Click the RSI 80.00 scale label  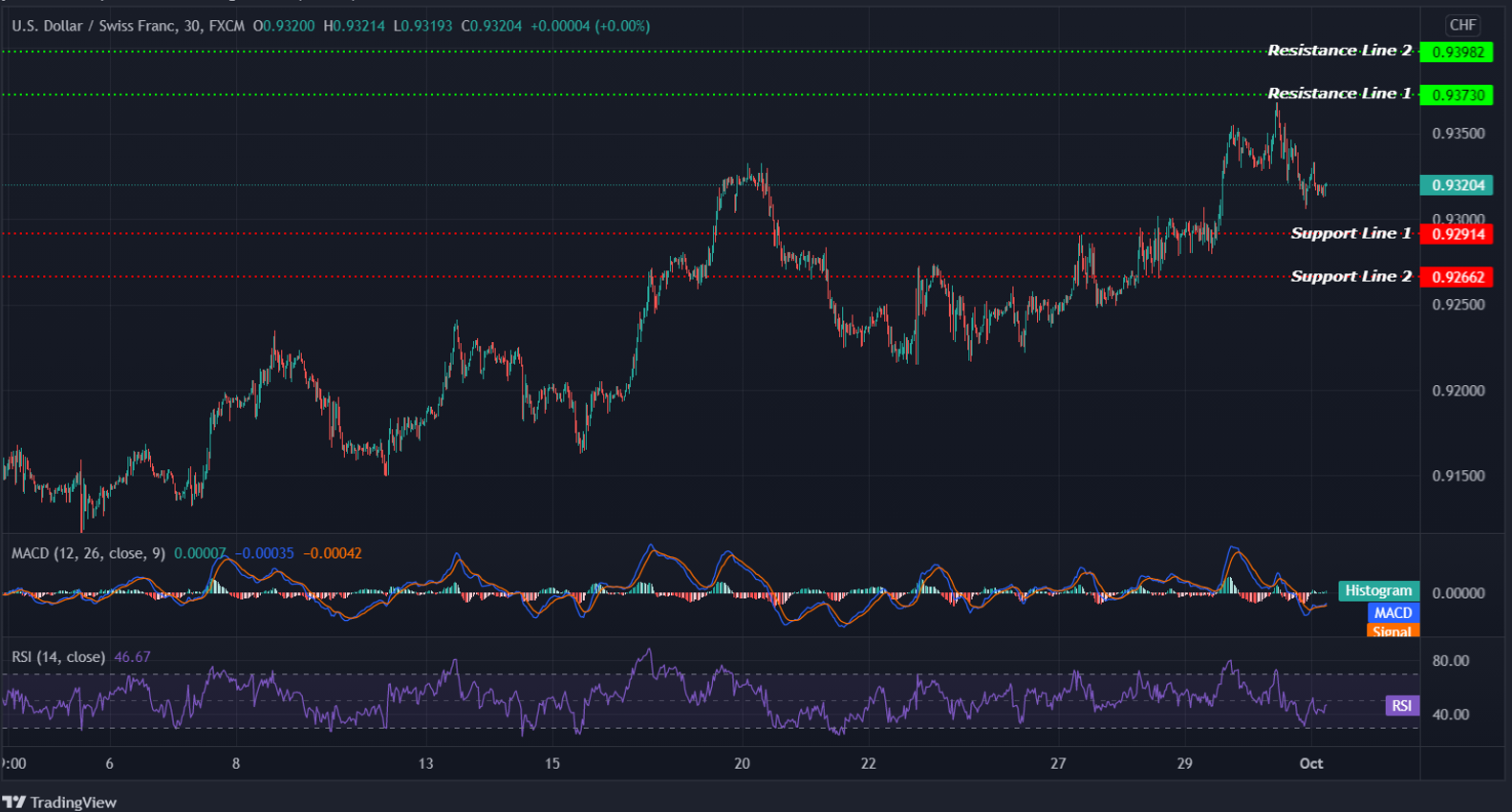click(1451, 661)
